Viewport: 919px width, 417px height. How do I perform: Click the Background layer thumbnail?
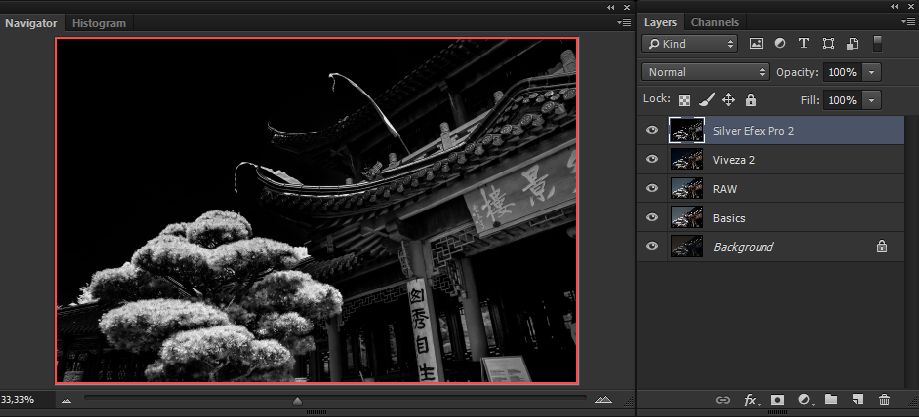point(687,246)
